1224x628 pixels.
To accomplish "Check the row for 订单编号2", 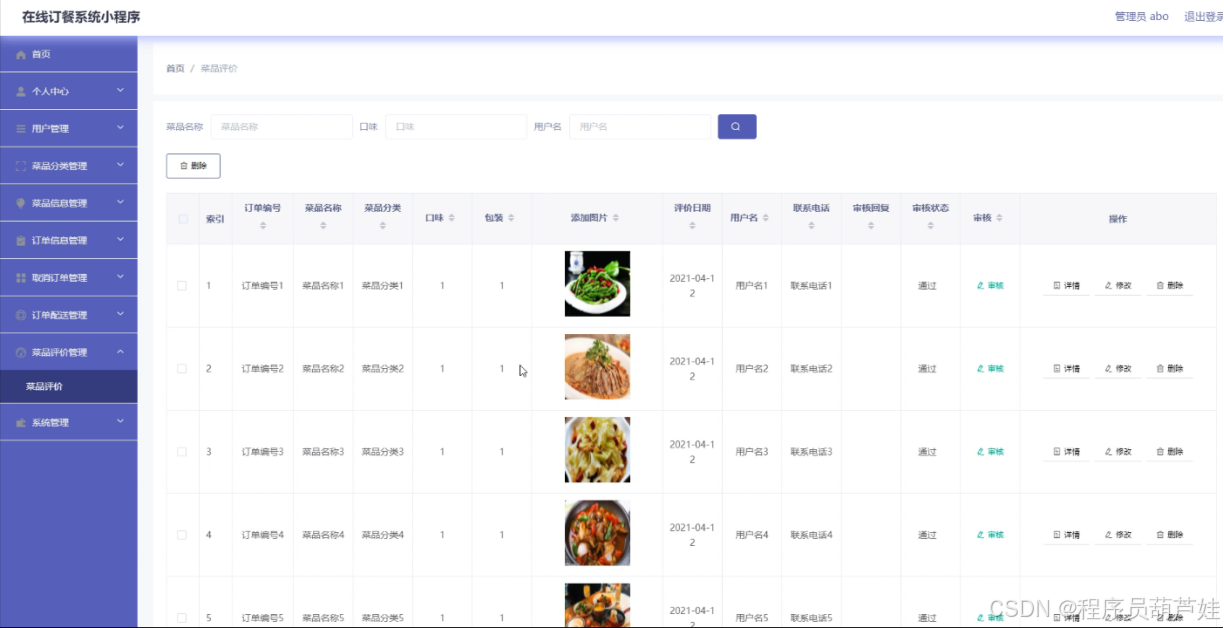I will pos(182,369).
